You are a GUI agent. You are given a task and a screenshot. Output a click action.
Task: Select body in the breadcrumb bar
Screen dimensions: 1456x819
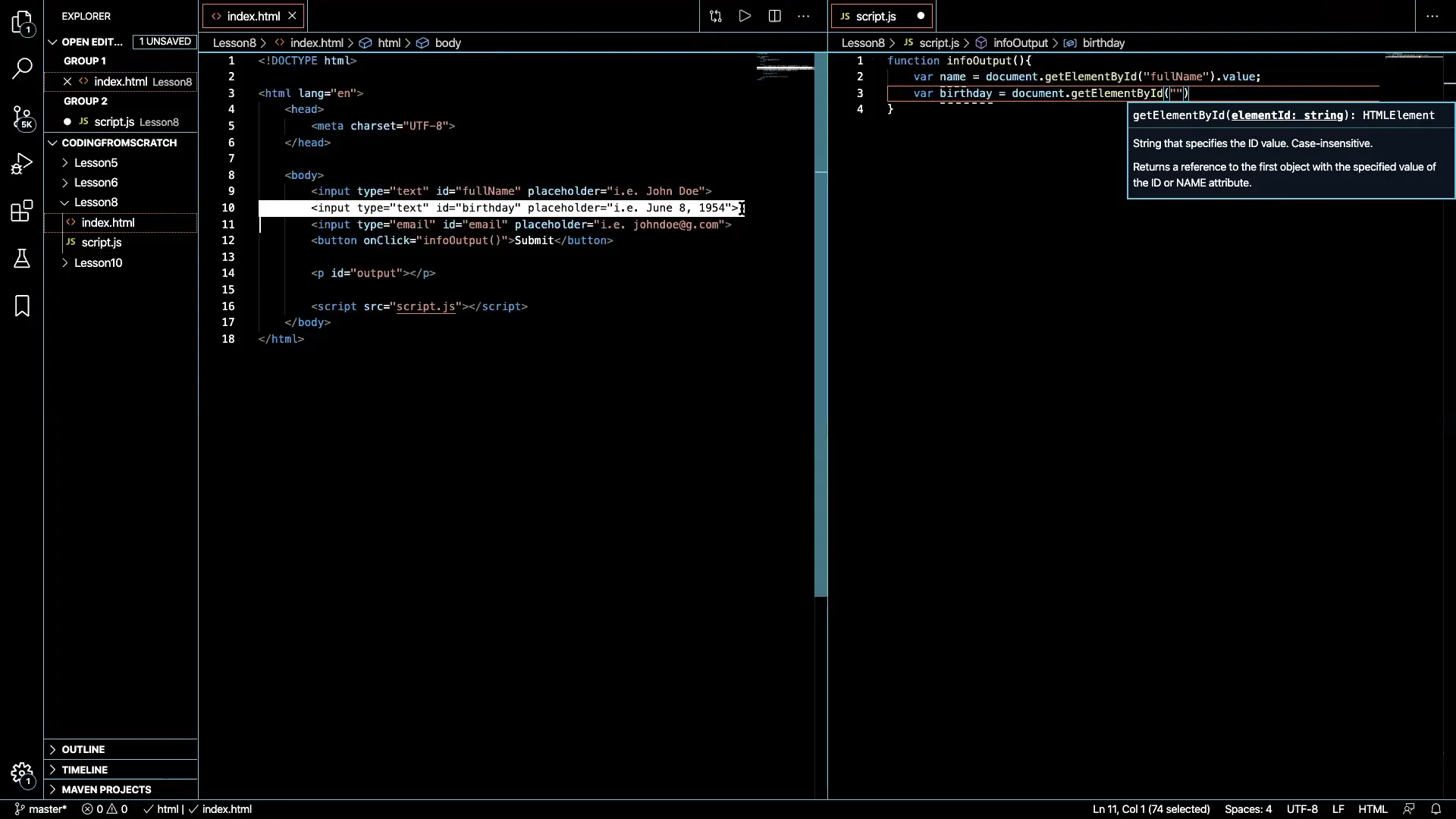pyautogui.click(x=449, y=43)
